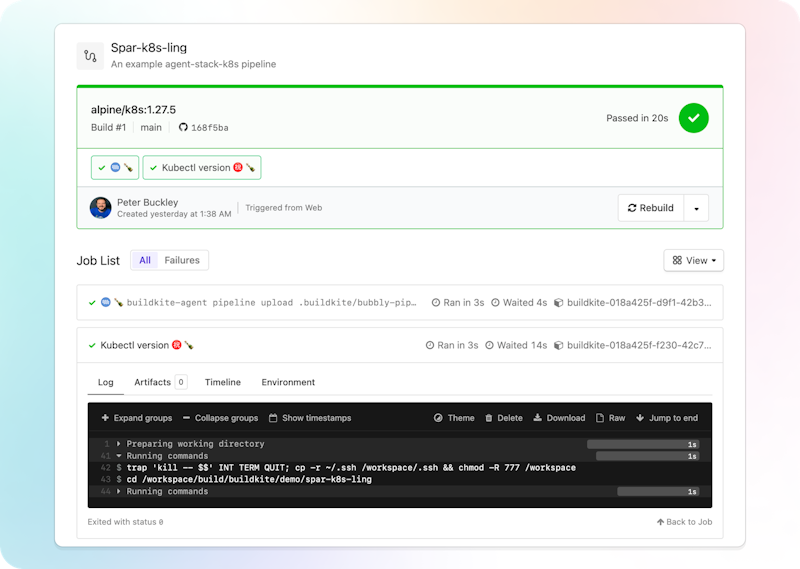Open the Raw log view

pos(610,418)
